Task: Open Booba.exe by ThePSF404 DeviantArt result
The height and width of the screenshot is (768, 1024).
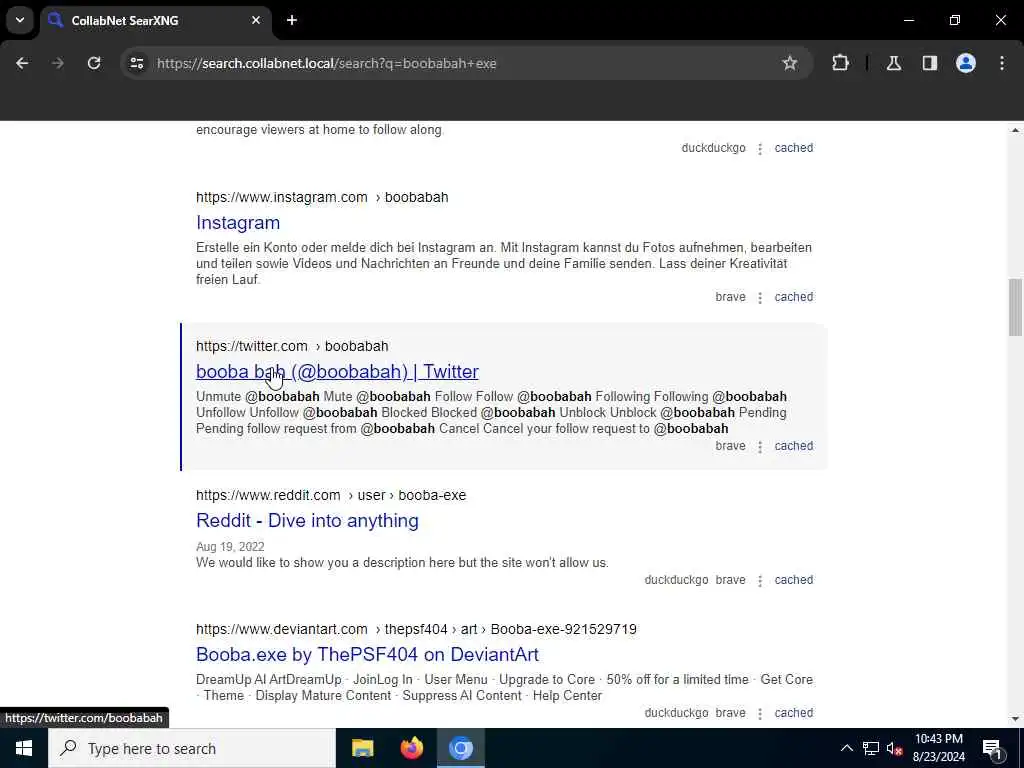Action: (x=367, y=654)
